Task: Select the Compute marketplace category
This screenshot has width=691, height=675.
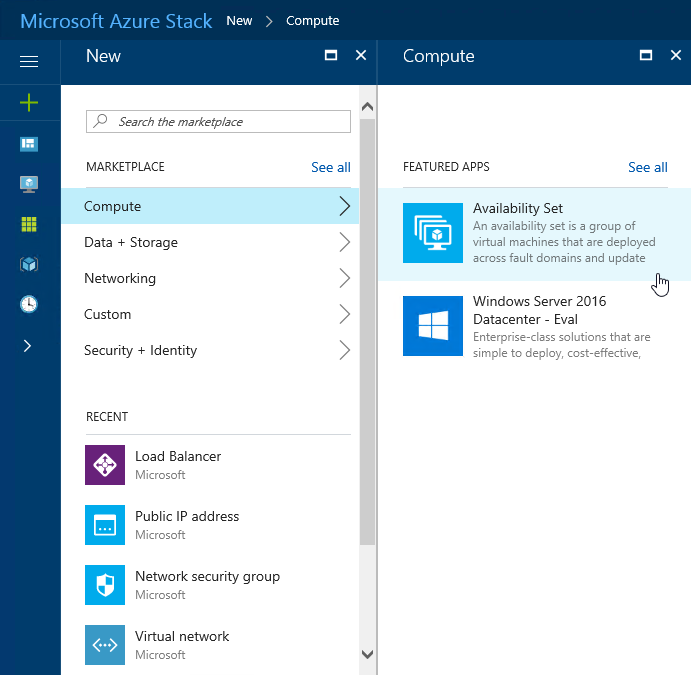Action: coord(210,206)
